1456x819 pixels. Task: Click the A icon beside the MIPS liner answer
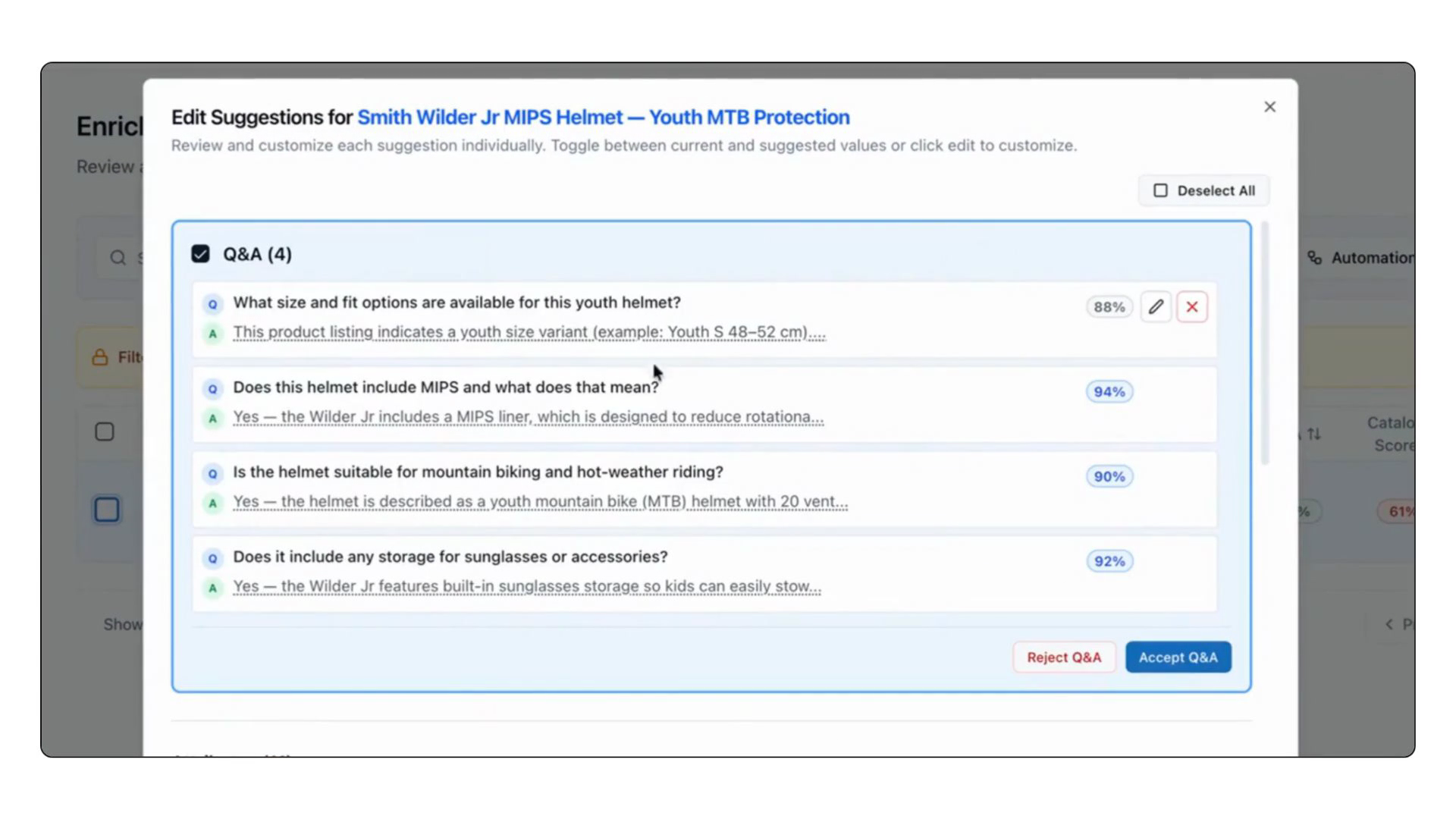212,419
